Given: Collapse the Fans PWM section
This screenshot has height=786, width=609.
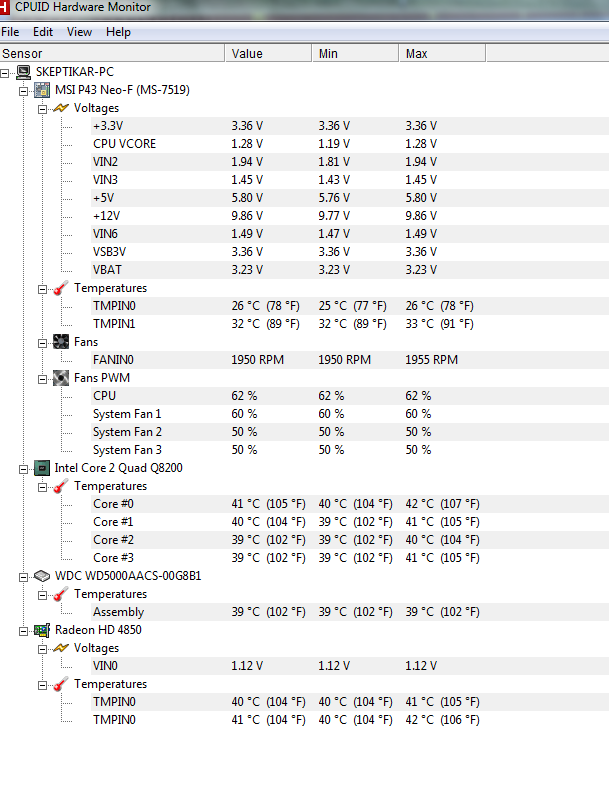Looking at the screenshot, I should [43, 379].
